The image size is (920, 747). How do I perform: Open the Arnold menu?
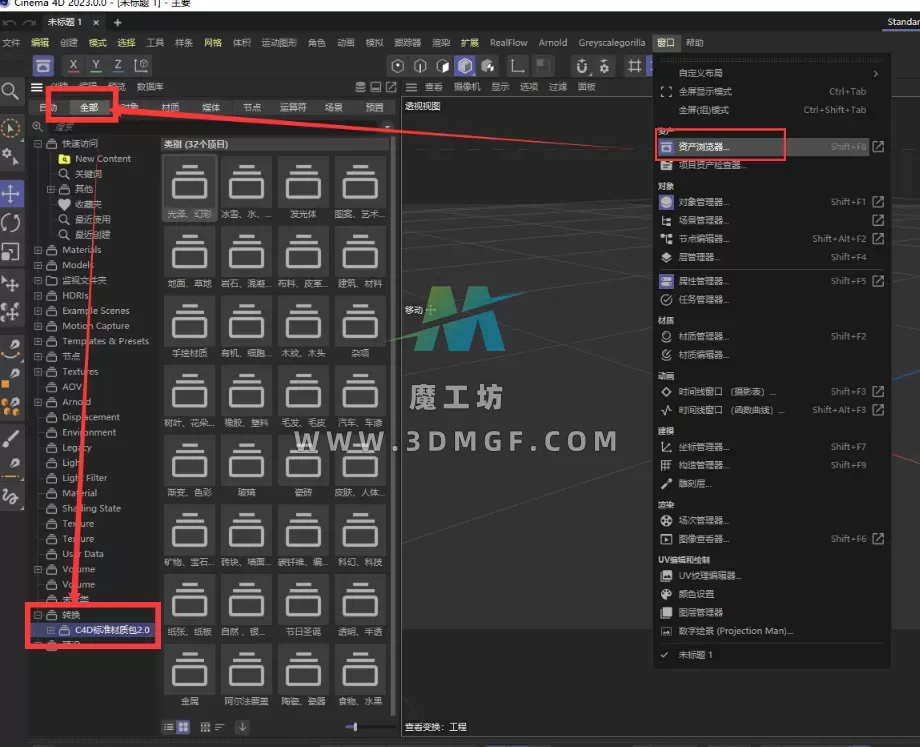[553, 42]
